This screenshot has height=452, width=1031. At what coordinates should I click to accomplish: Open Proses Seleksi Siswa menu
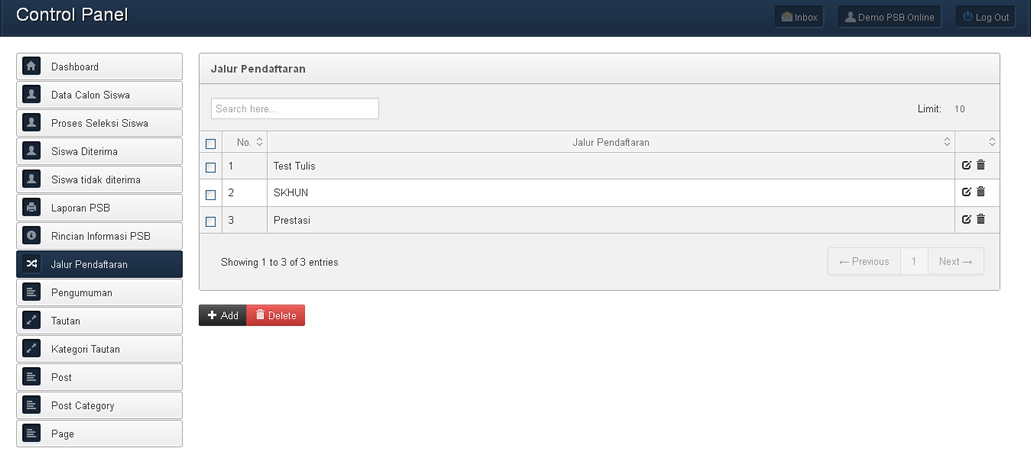click(x=99, y=123)
